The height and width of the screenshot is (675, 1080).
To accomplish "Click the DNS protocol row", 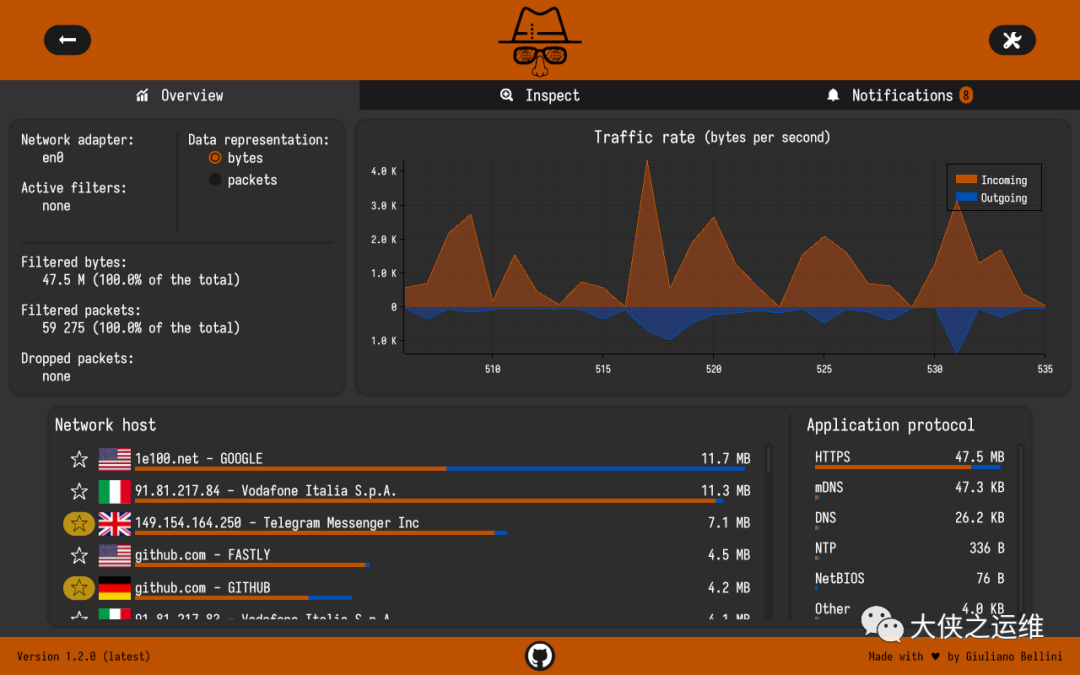I will pyautogui.click(x=909, y=519).
